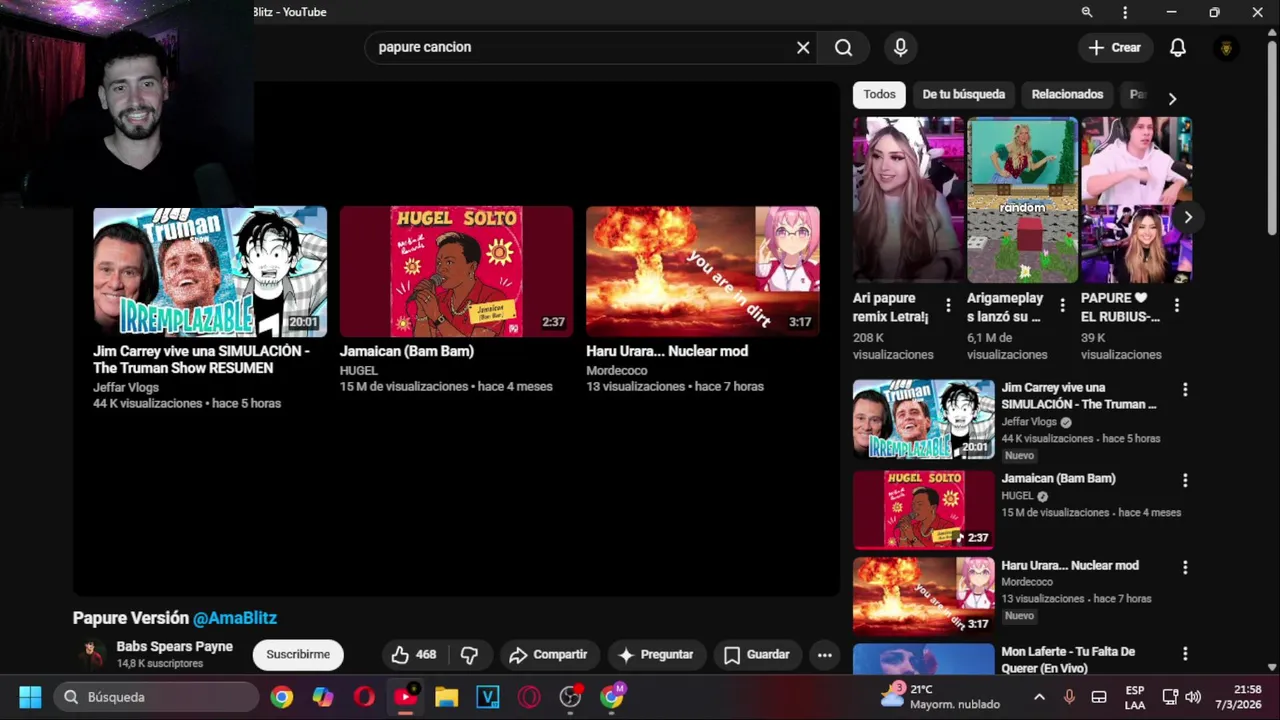Open the volume speaker tray icon
The image size is (1280, 720).
(1193, 697)
